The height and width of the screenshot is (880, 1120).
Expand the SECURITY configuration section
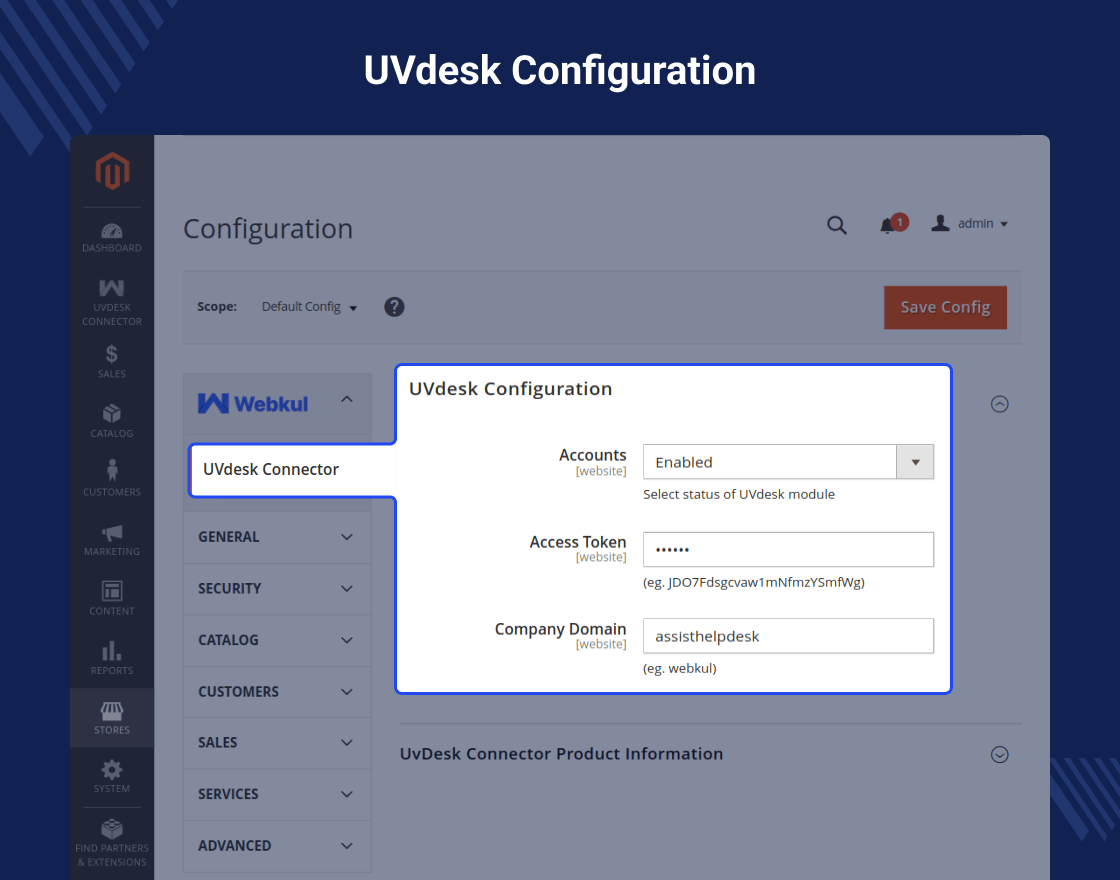coord(277,589)
